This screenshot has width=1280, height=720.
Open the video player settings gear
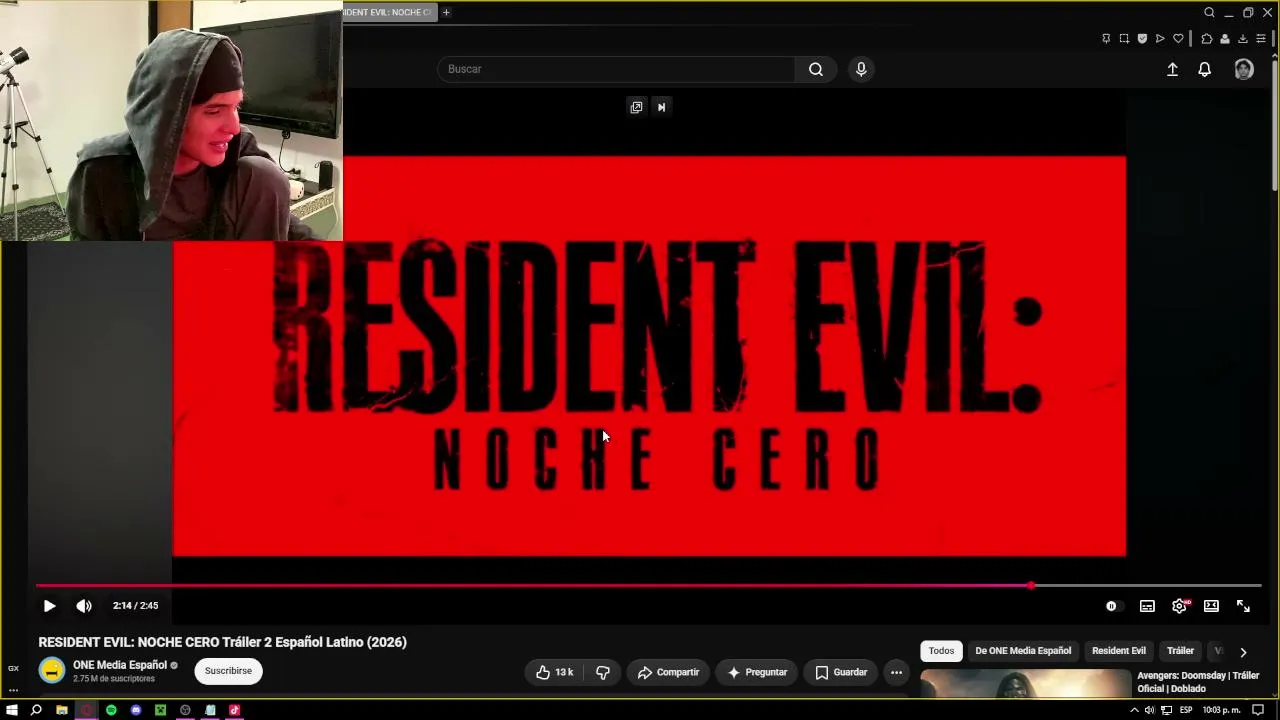click(1180, 606)
